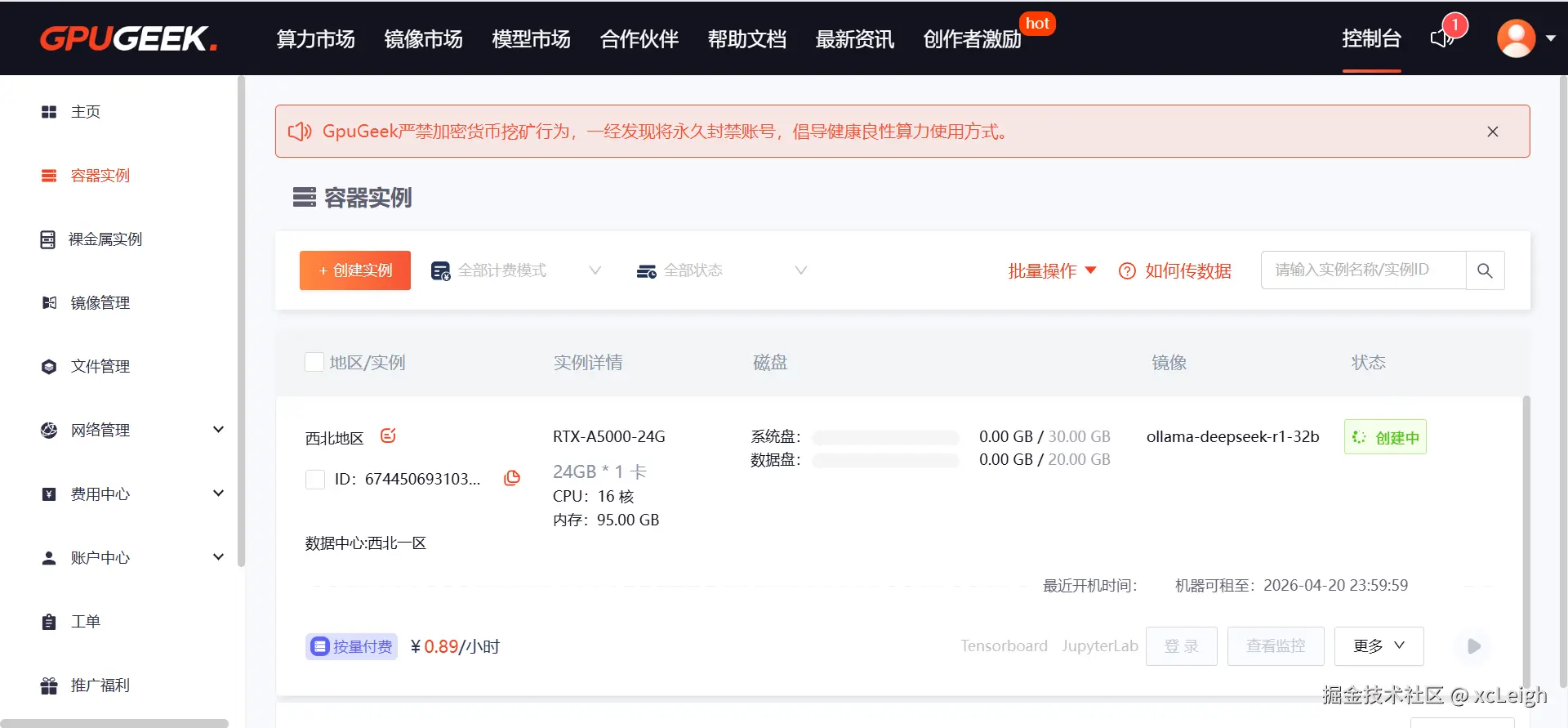
Task: Click the image name ollama-deepseek-r1-32b
Action: [1232, 437]
